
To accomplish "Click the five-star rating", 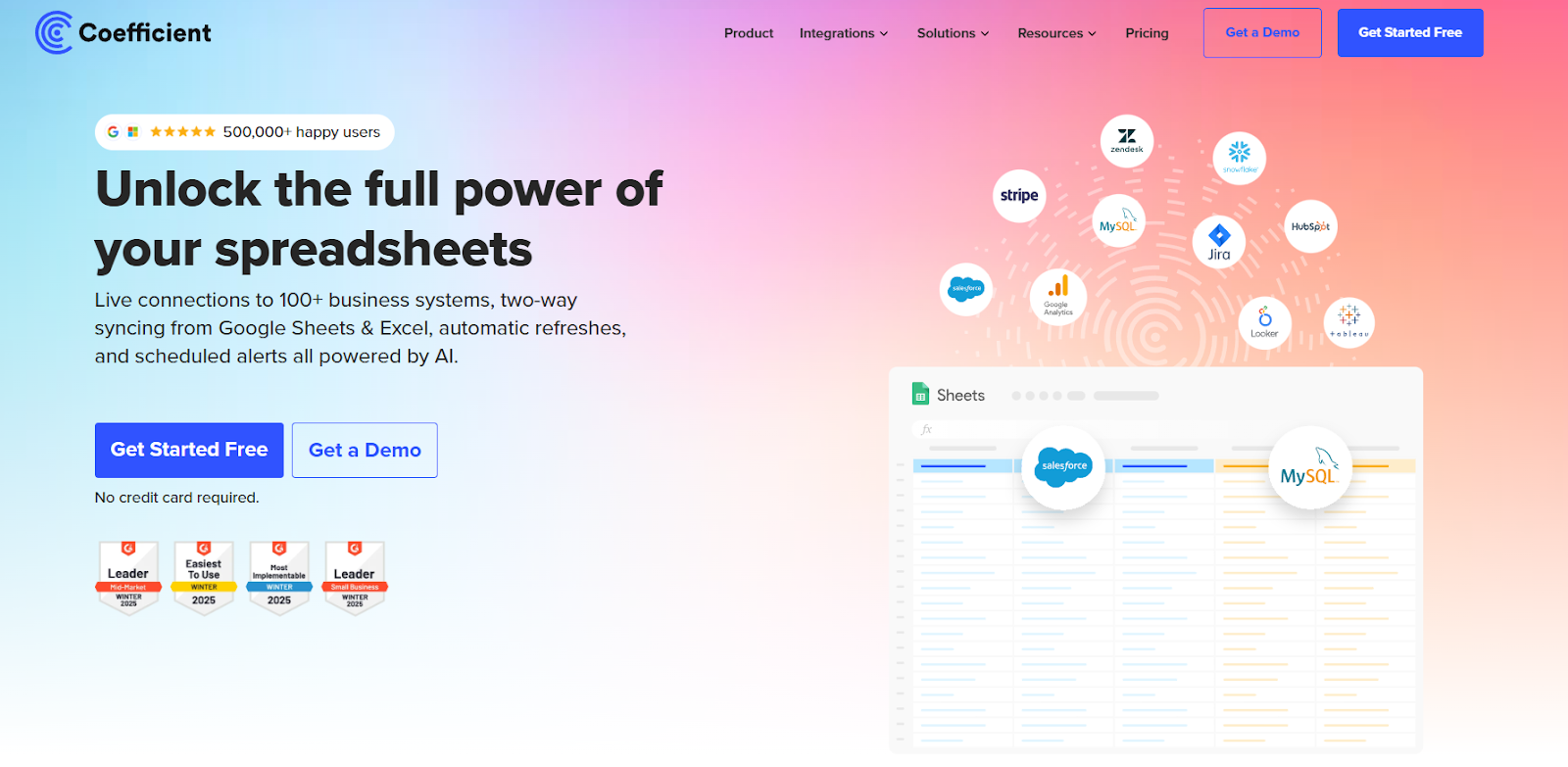I will coord(182,132).
